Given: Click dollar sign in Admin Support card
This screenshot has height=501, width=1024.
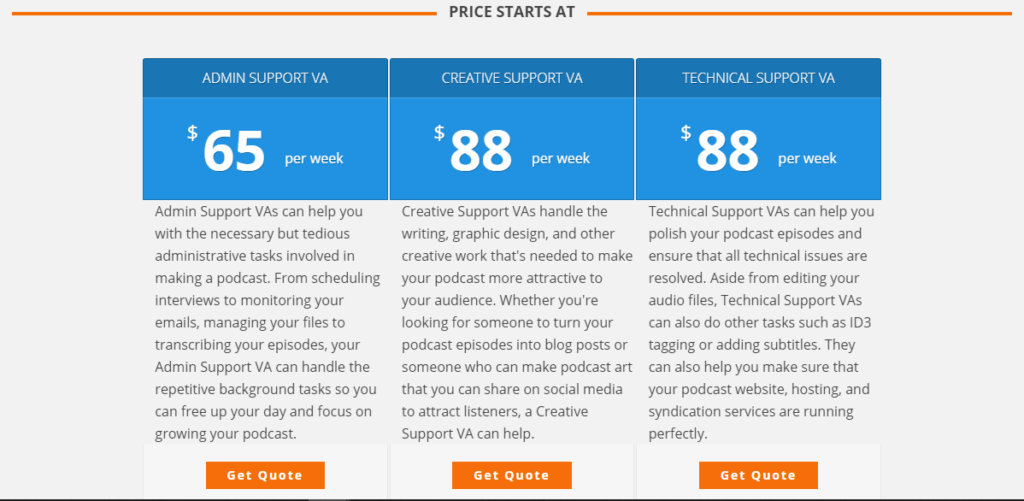Looking at the screenshot, I should click(192, 133).
